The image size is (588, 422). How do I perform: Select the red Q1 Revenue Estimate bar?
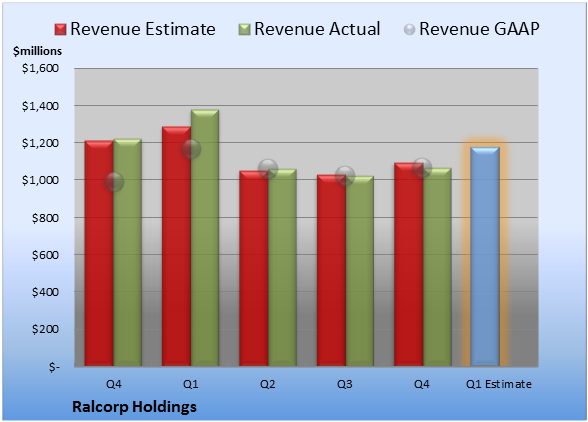[176, 246]
